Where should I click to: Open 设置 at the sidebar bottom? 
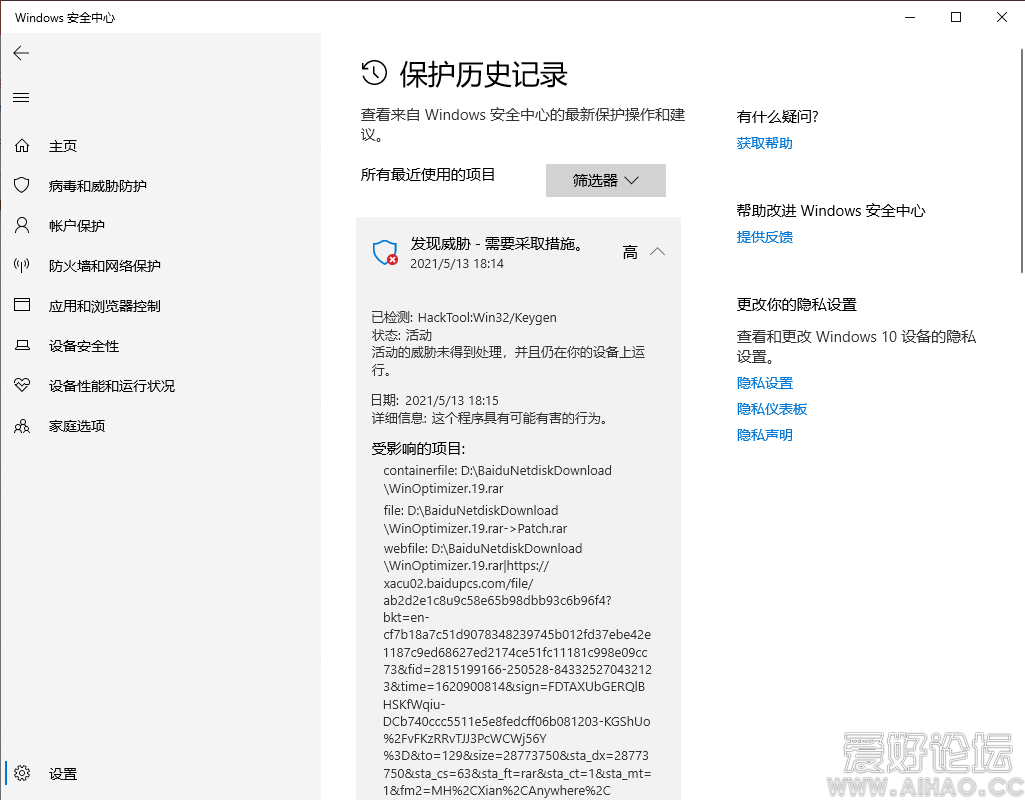pos(63,774)
